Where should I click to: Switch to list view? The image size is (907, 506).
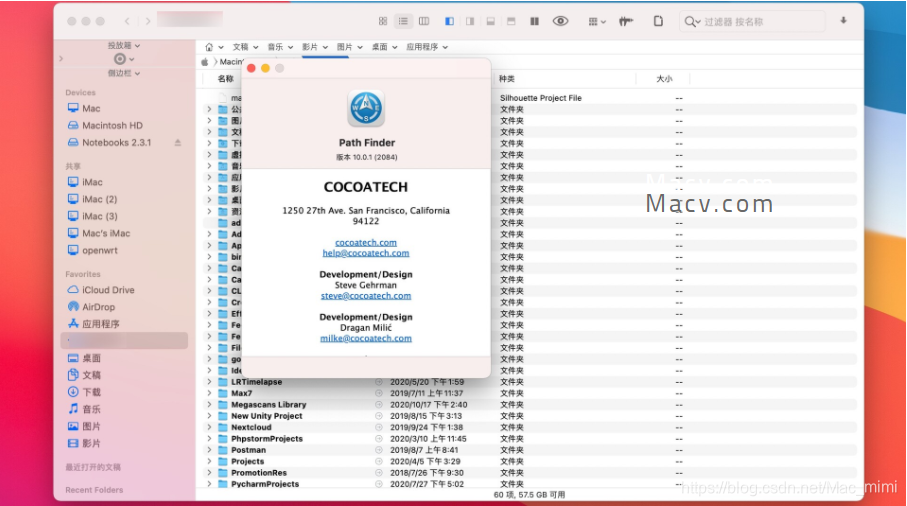coord(403,21)
